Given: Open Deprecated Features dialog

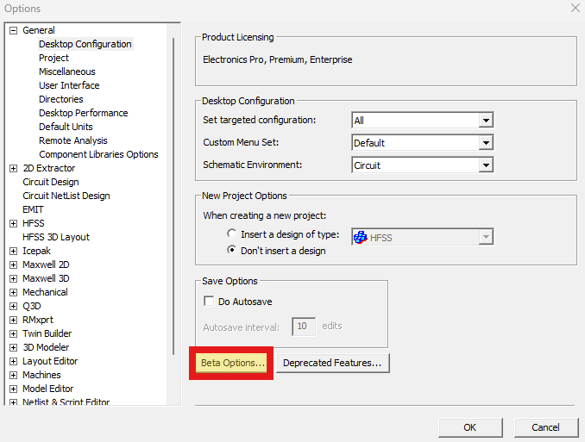Looking at the screenshot, I should pos(332,363).
